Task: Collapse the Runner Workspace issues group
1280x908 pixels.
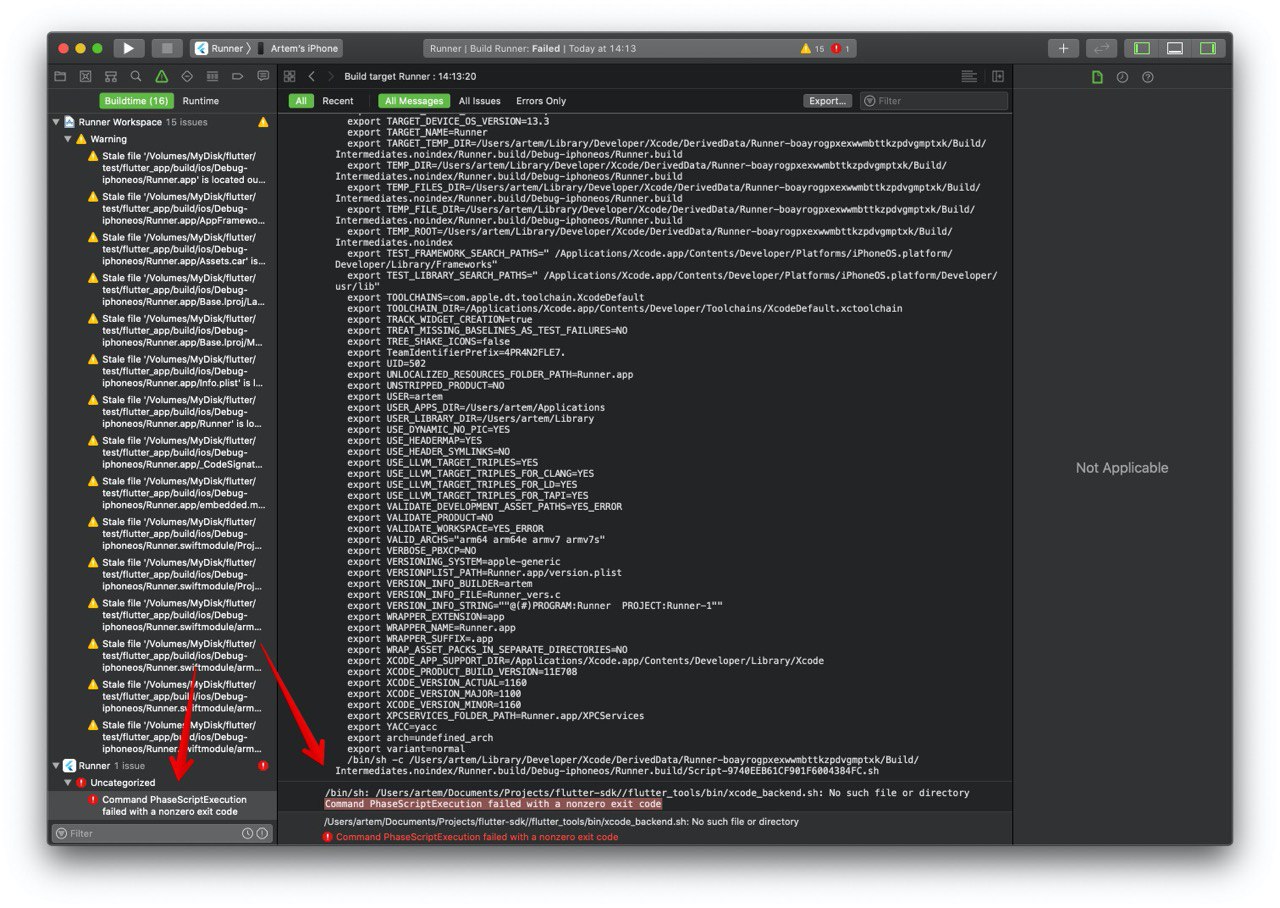Action: pos(56,122)
